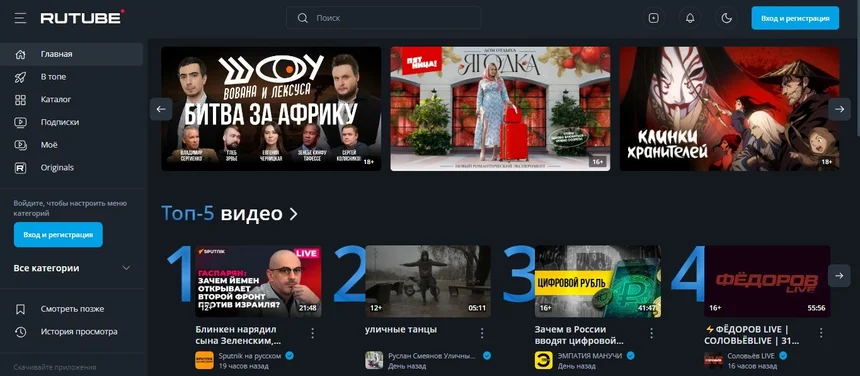Click the rocket icon beside В топе
The image size is (860, 376).
coord(20,77)
